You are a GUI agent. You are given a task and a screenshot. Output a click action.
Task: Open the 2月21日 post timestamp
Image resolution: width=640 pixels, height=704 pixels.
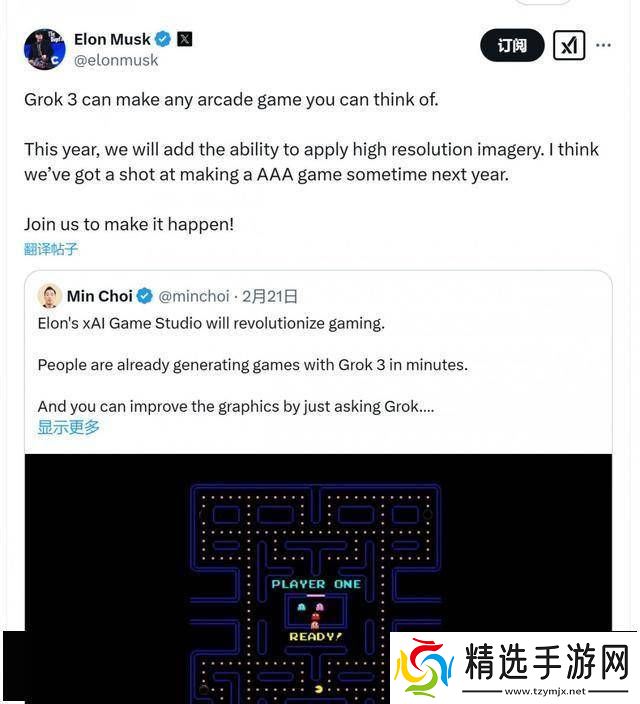point(270,296)
